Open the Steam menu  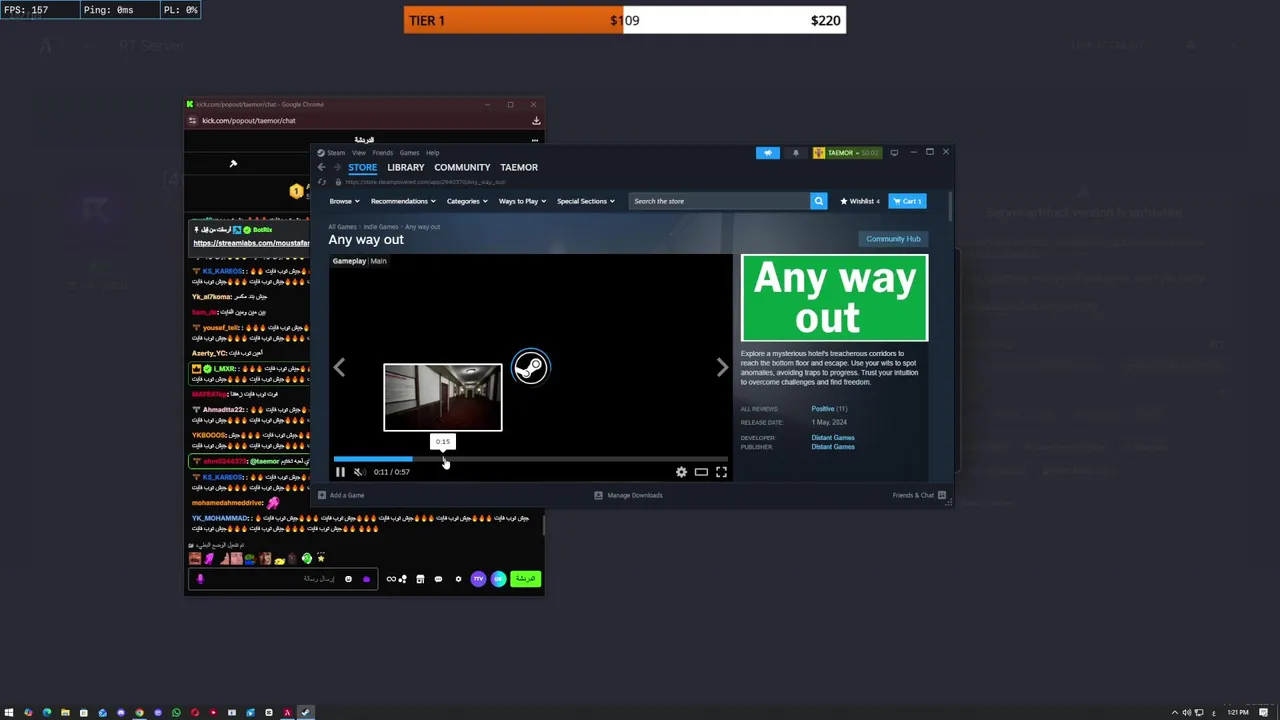[x=336, y=153]
